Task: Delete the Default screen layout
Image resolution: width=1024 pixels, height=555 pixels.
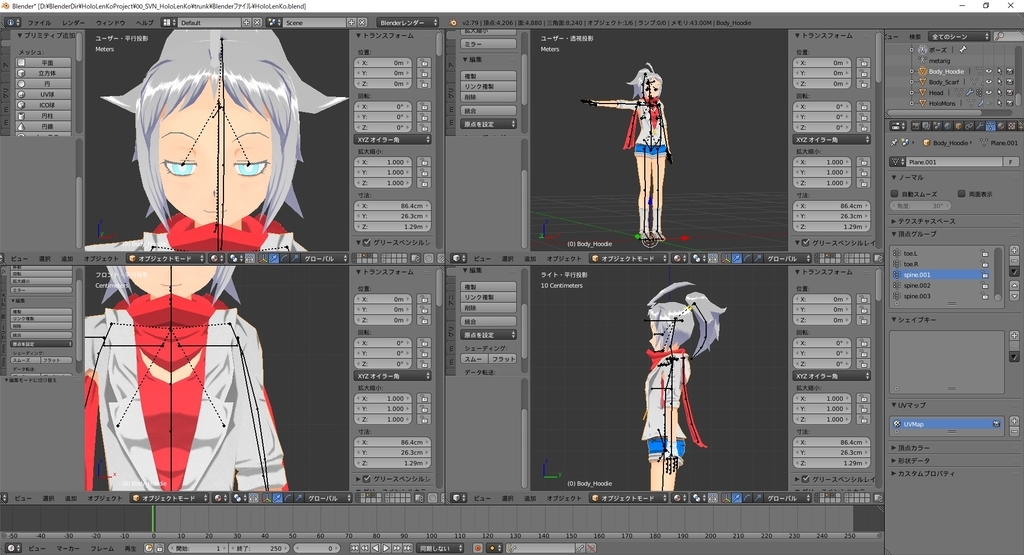Action: pos(257,22)
